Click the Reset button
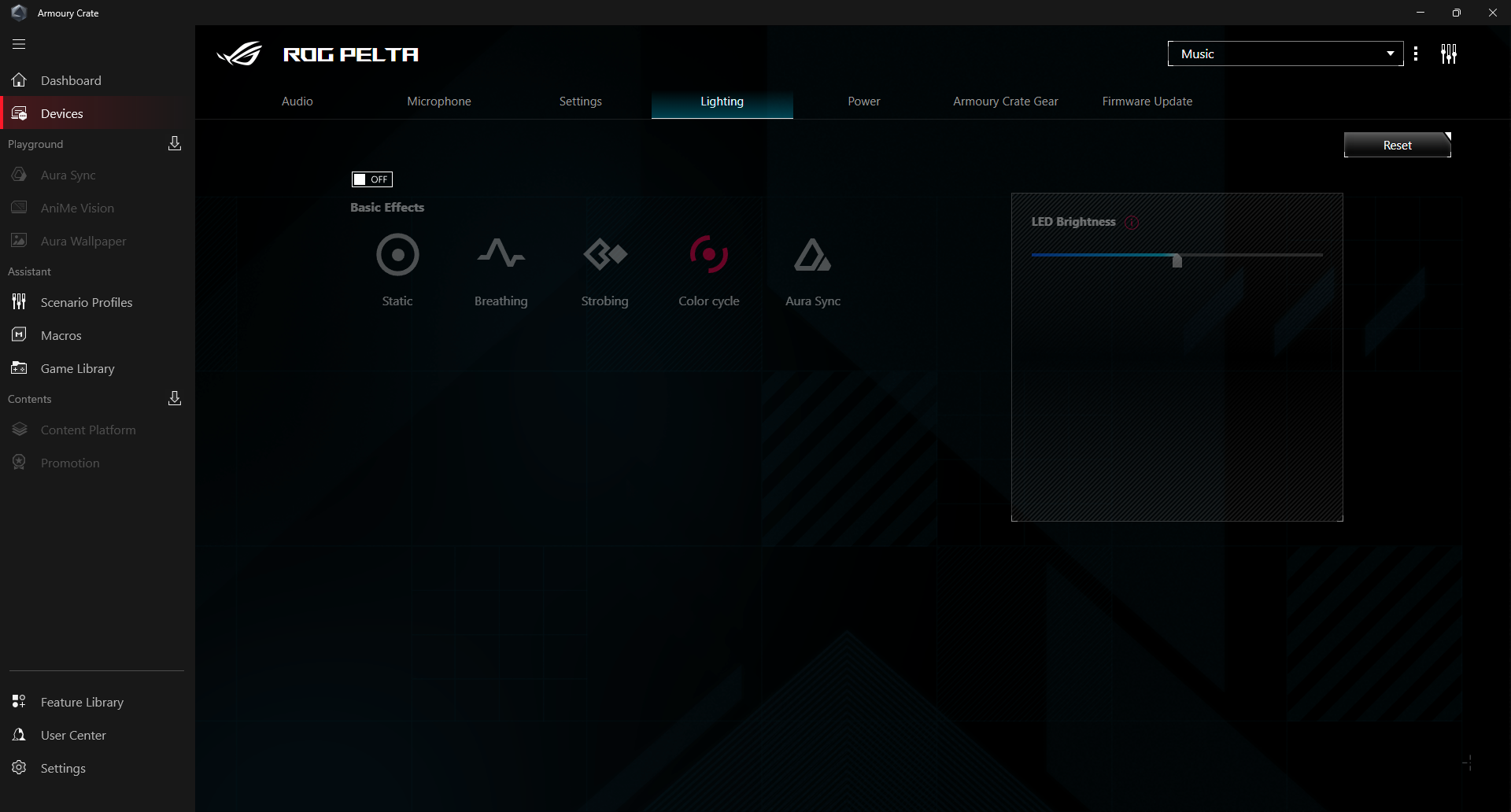 coord(1398,145)
